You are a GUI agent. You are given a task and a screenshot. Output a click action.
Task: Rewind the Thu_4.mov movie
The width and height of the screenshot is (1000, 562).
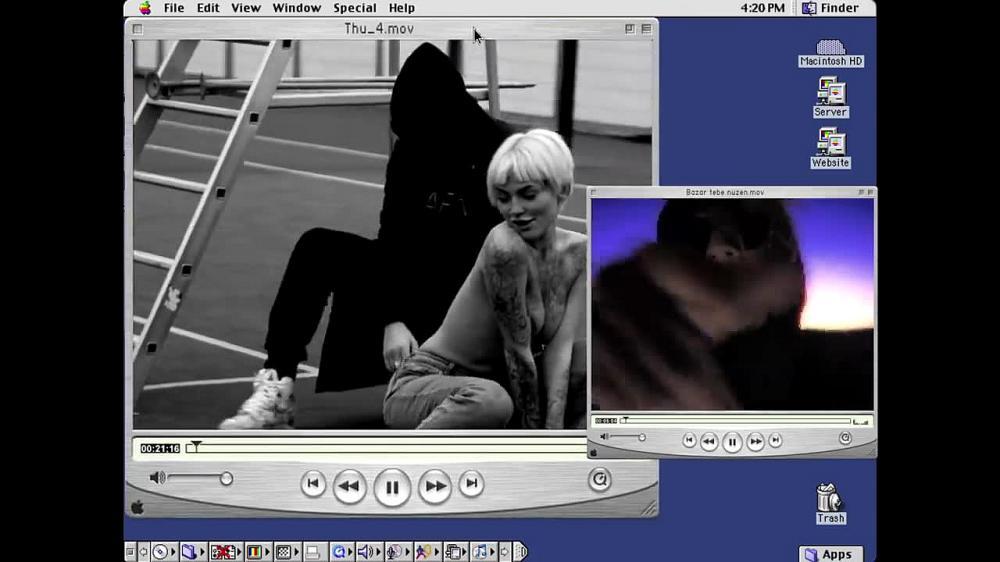tap(348, 487)
